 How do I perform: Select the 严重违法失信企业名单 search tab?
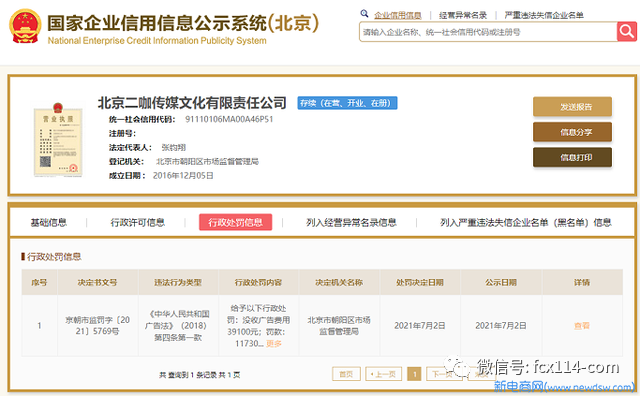(x=544, y=16)
